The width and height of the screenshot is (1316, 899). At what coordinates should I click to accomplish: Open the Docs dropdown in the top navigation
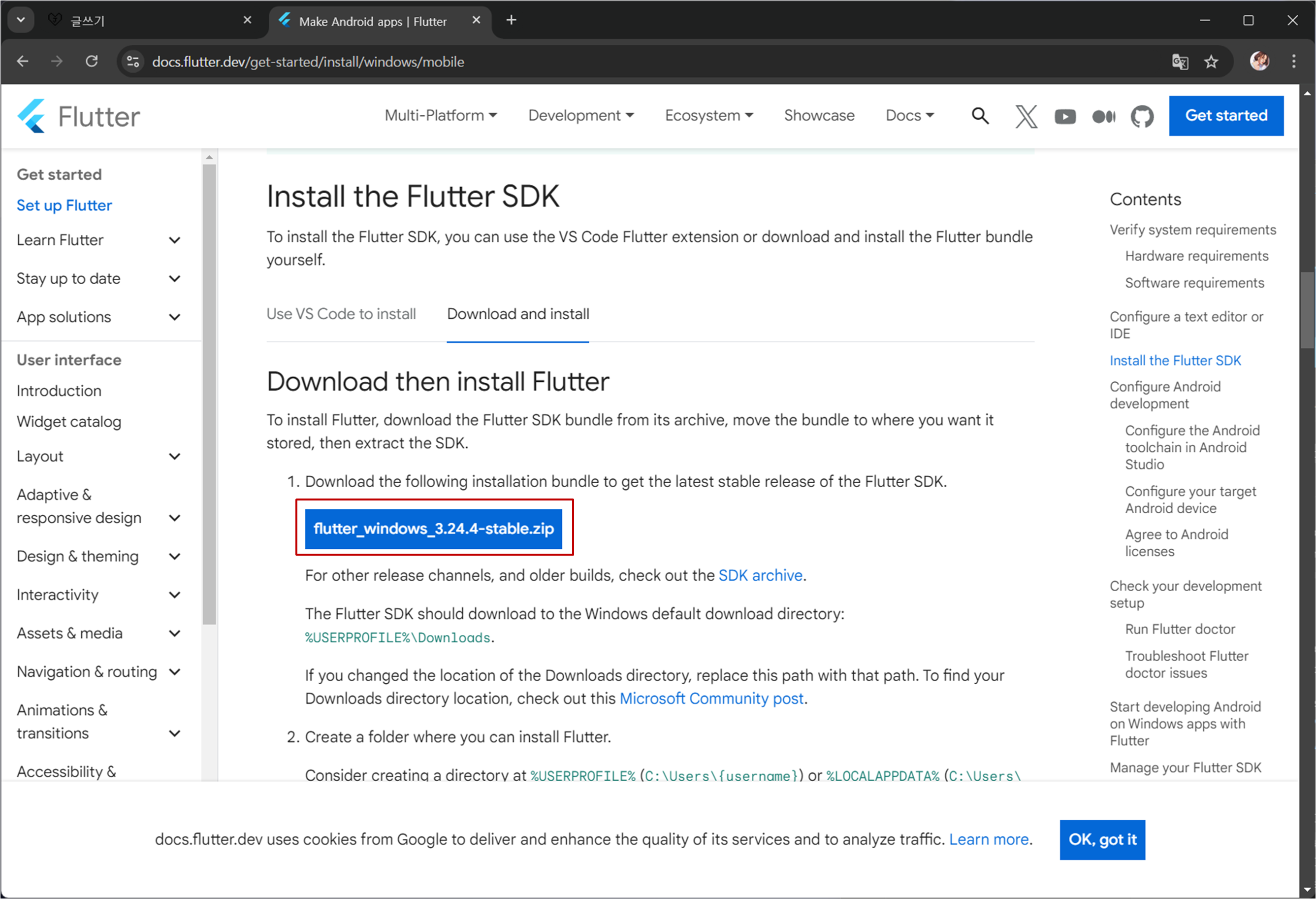coord(909,116)
